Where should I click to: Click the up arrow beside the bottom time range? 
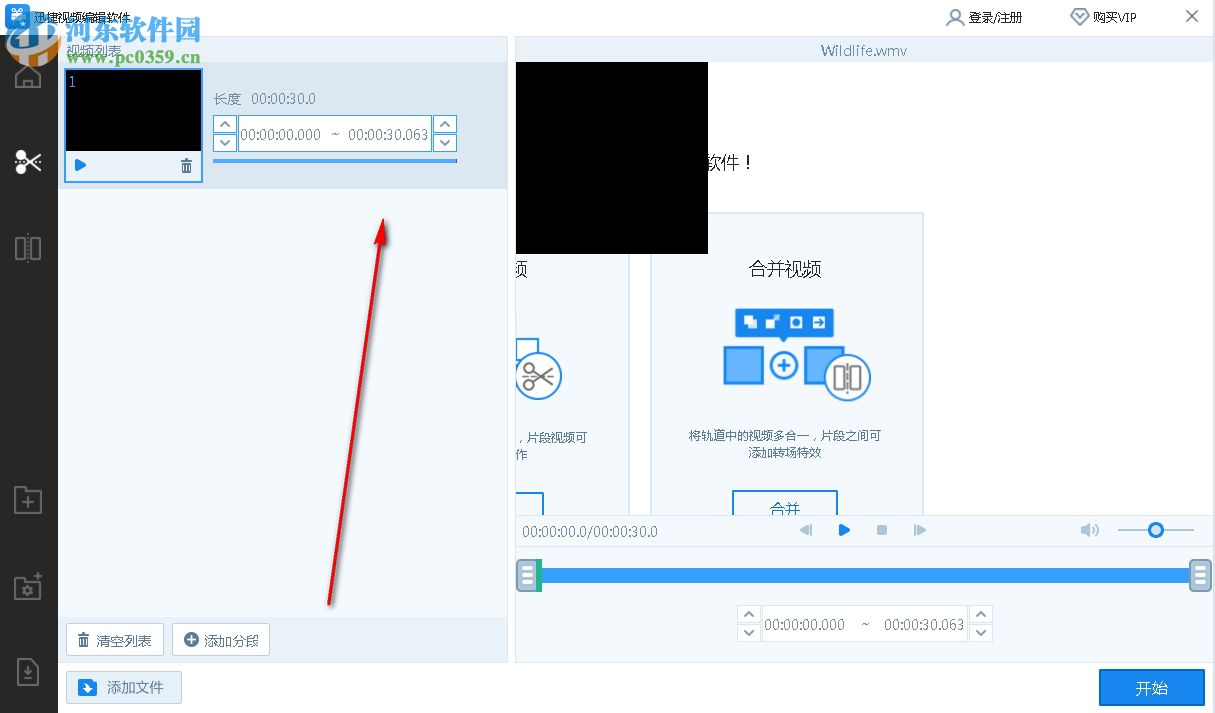(x=749, y=613)
